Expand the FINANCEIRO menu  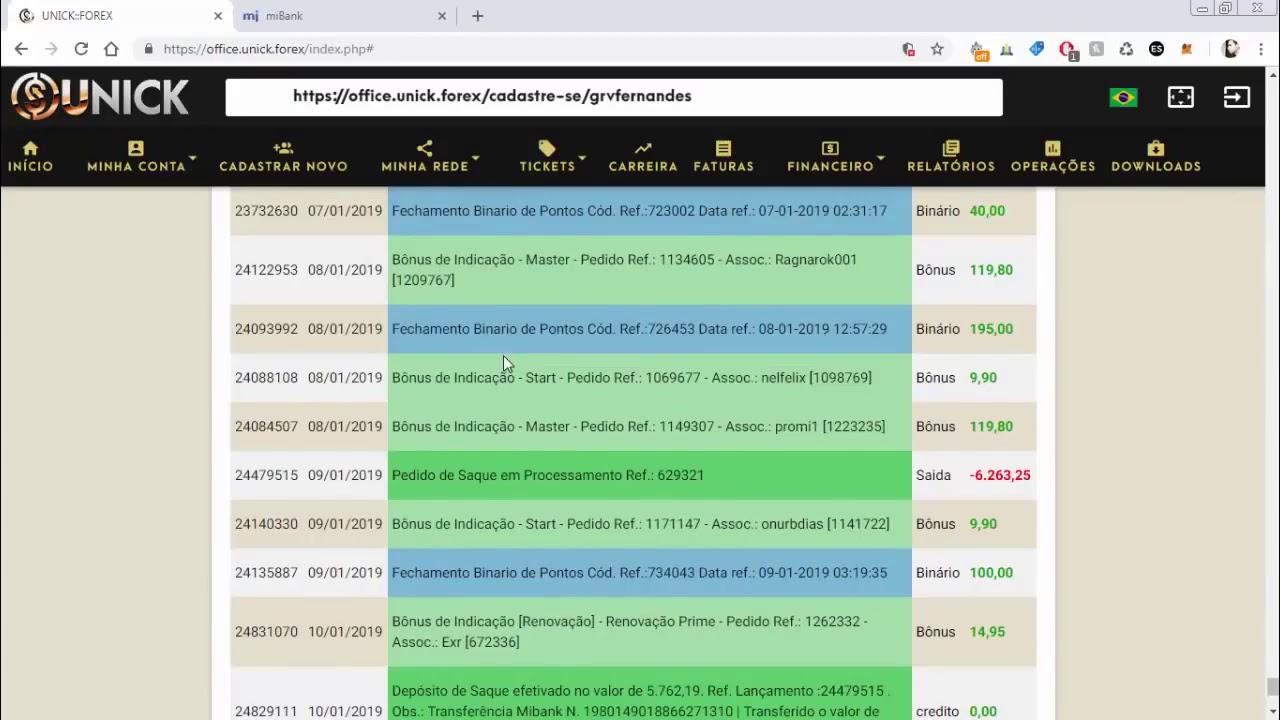tap(835, 157)
